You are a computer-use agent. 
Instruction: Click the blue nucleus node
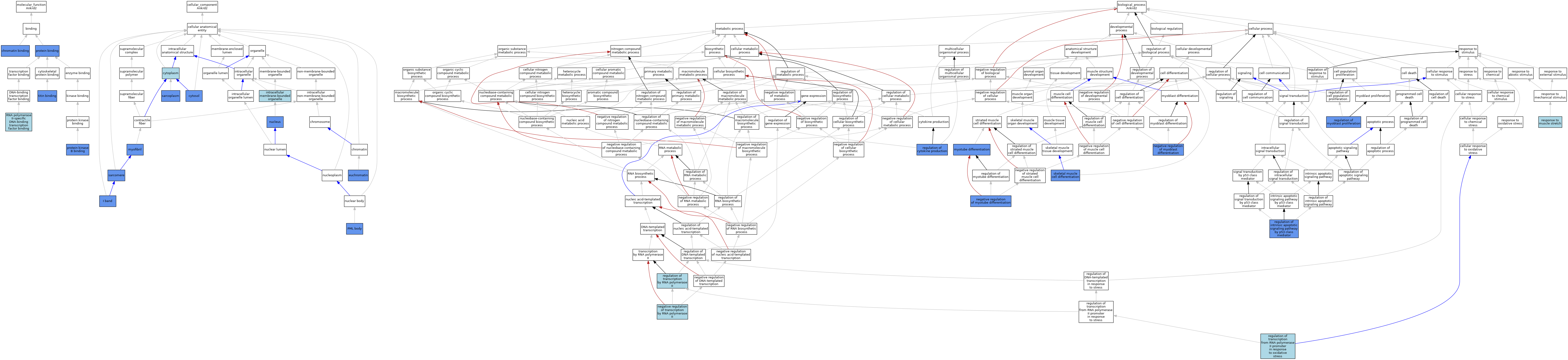[275, 122]
